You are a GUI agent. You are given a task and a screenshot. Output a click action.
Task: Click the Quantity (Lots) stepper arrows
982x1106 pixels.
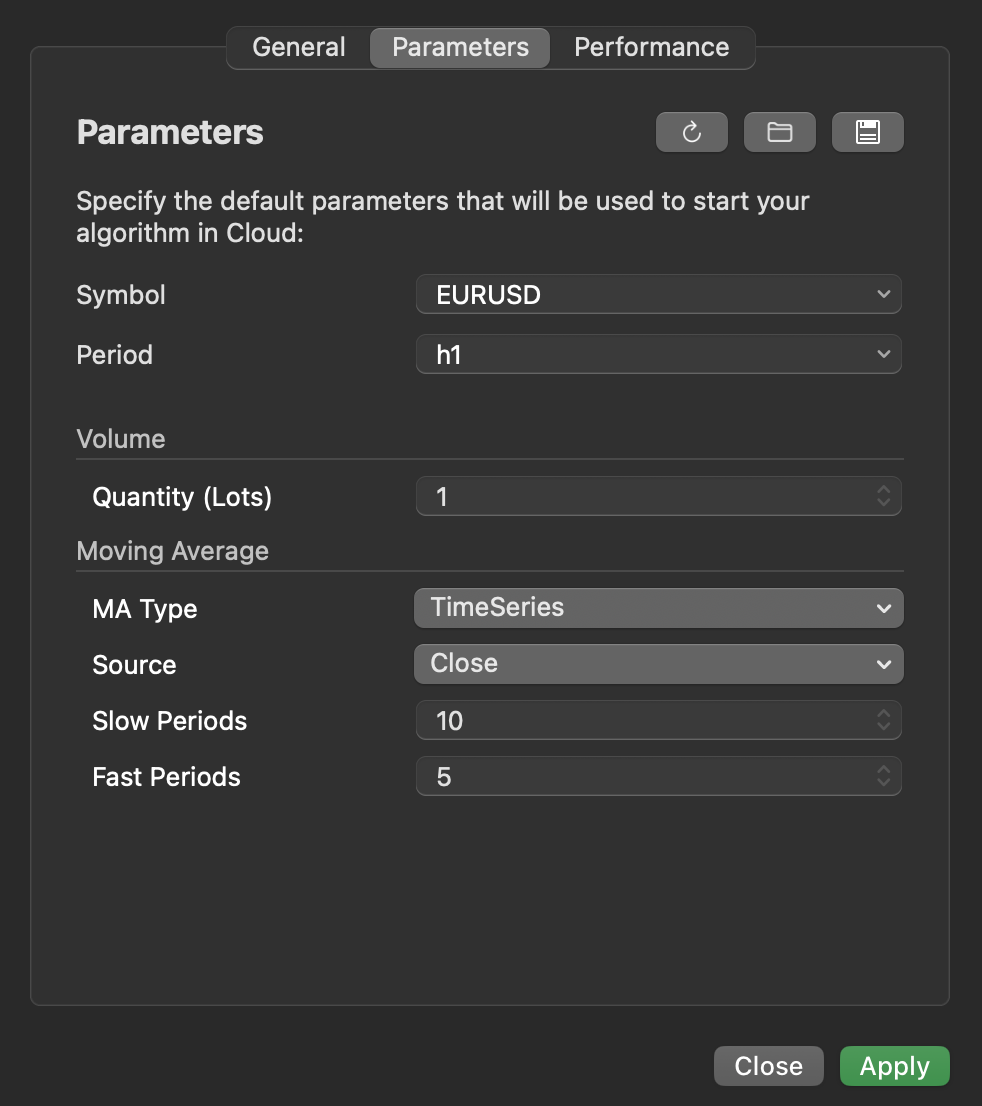883,496
